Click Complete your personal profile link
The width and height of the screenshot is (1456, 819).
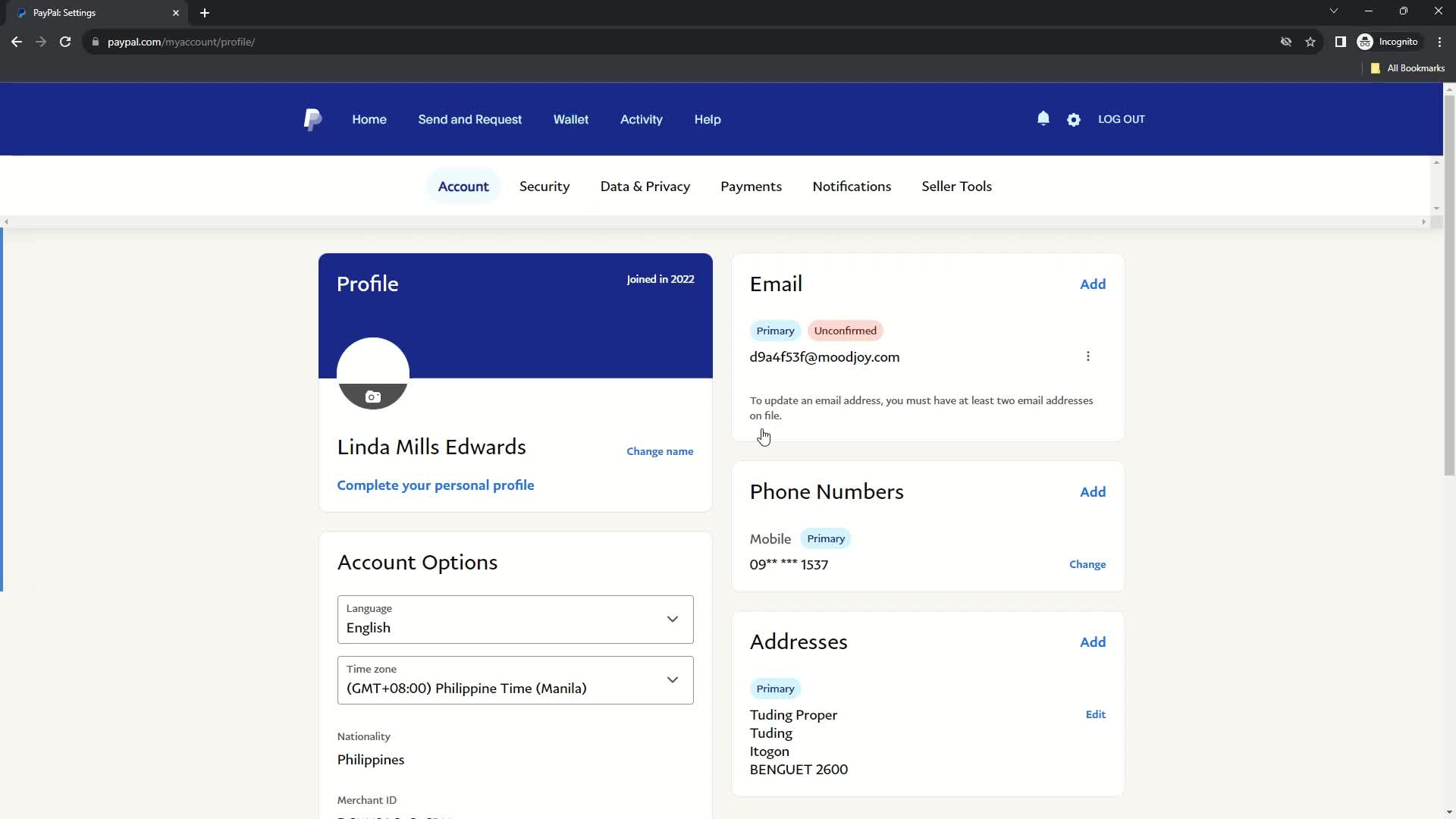pos(437,485)
